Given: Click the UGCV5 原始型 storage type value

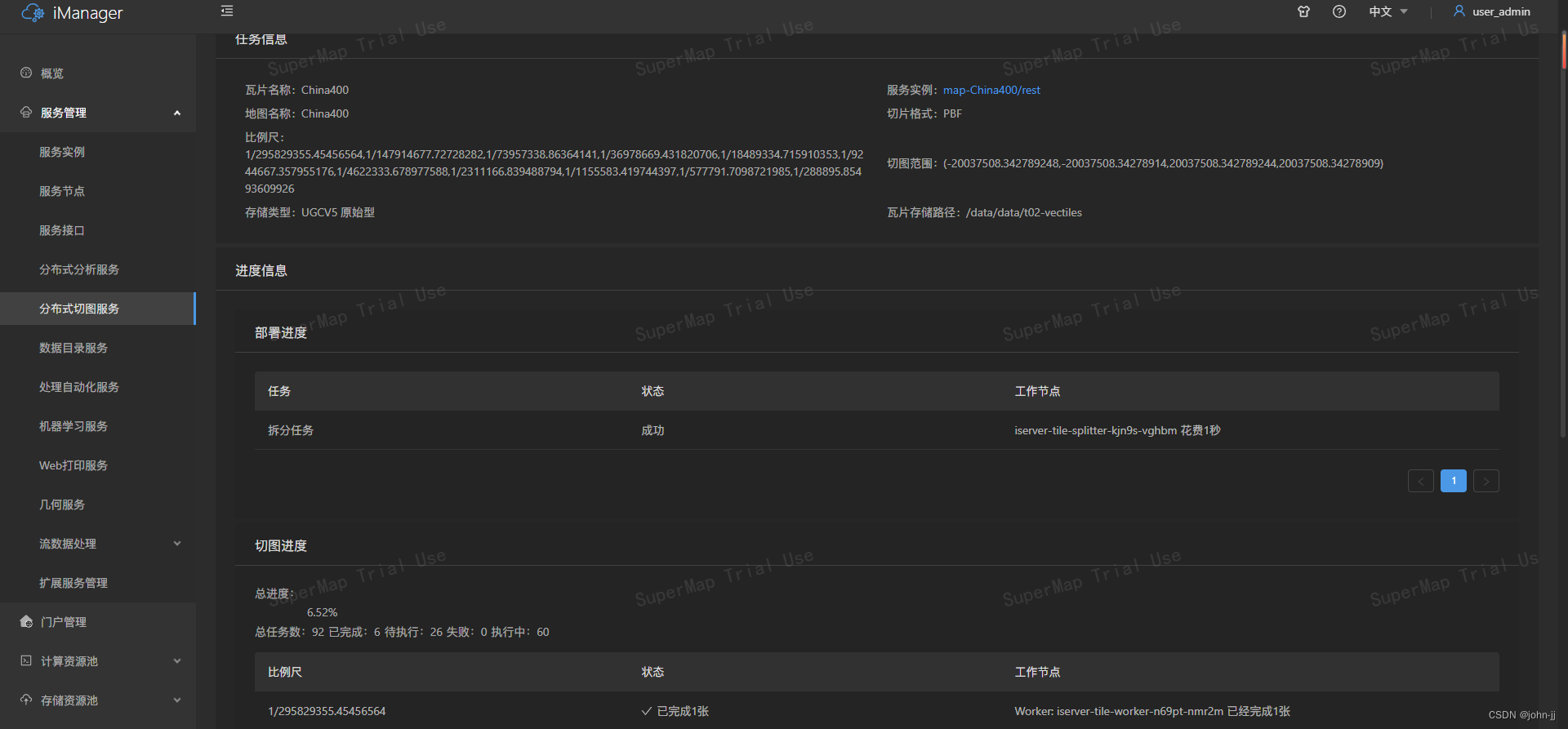Looking at the screenshot, I should pos(338,212).
